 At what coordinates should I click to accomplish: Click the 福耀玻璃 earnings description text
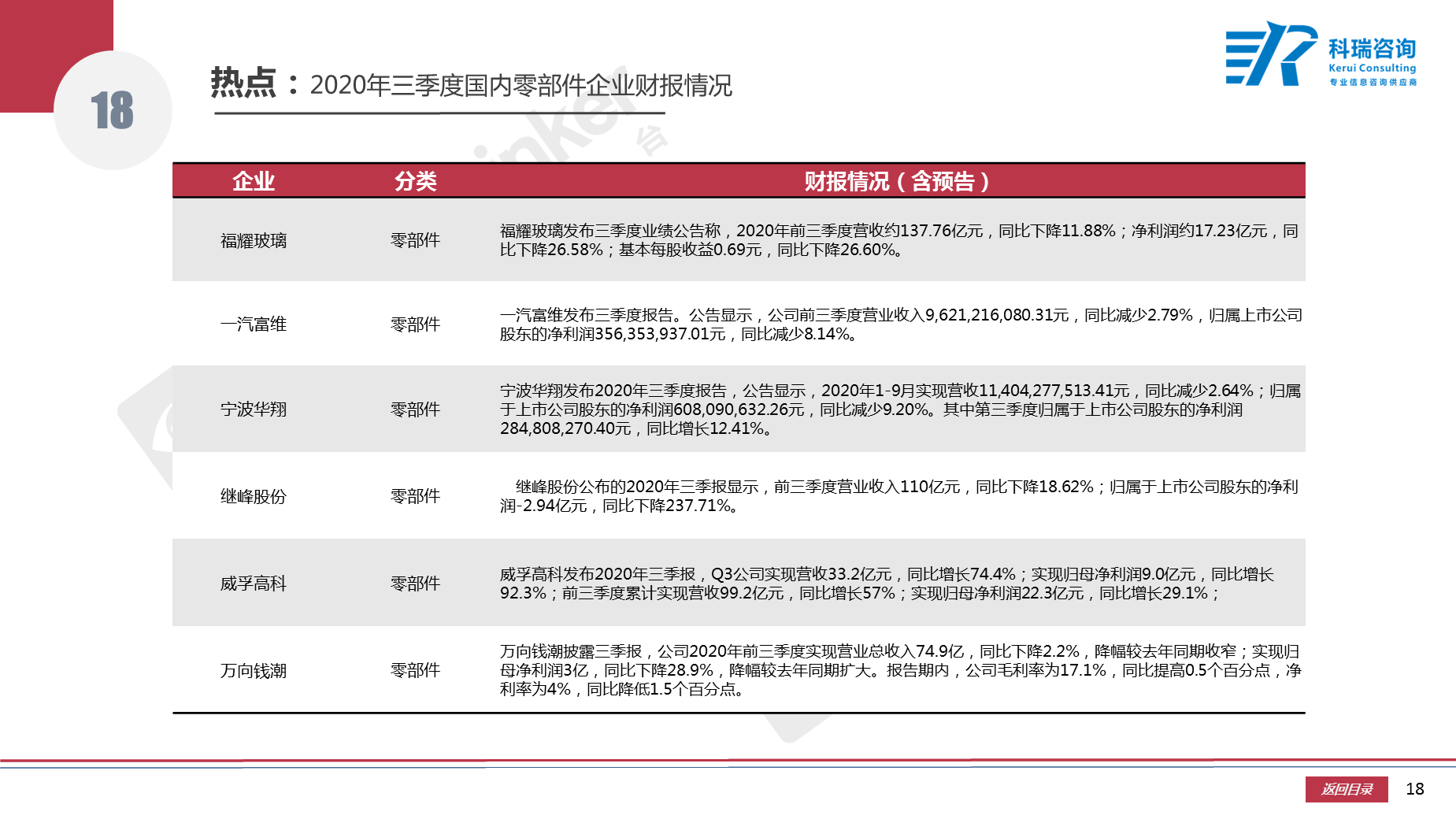[899, 240]
